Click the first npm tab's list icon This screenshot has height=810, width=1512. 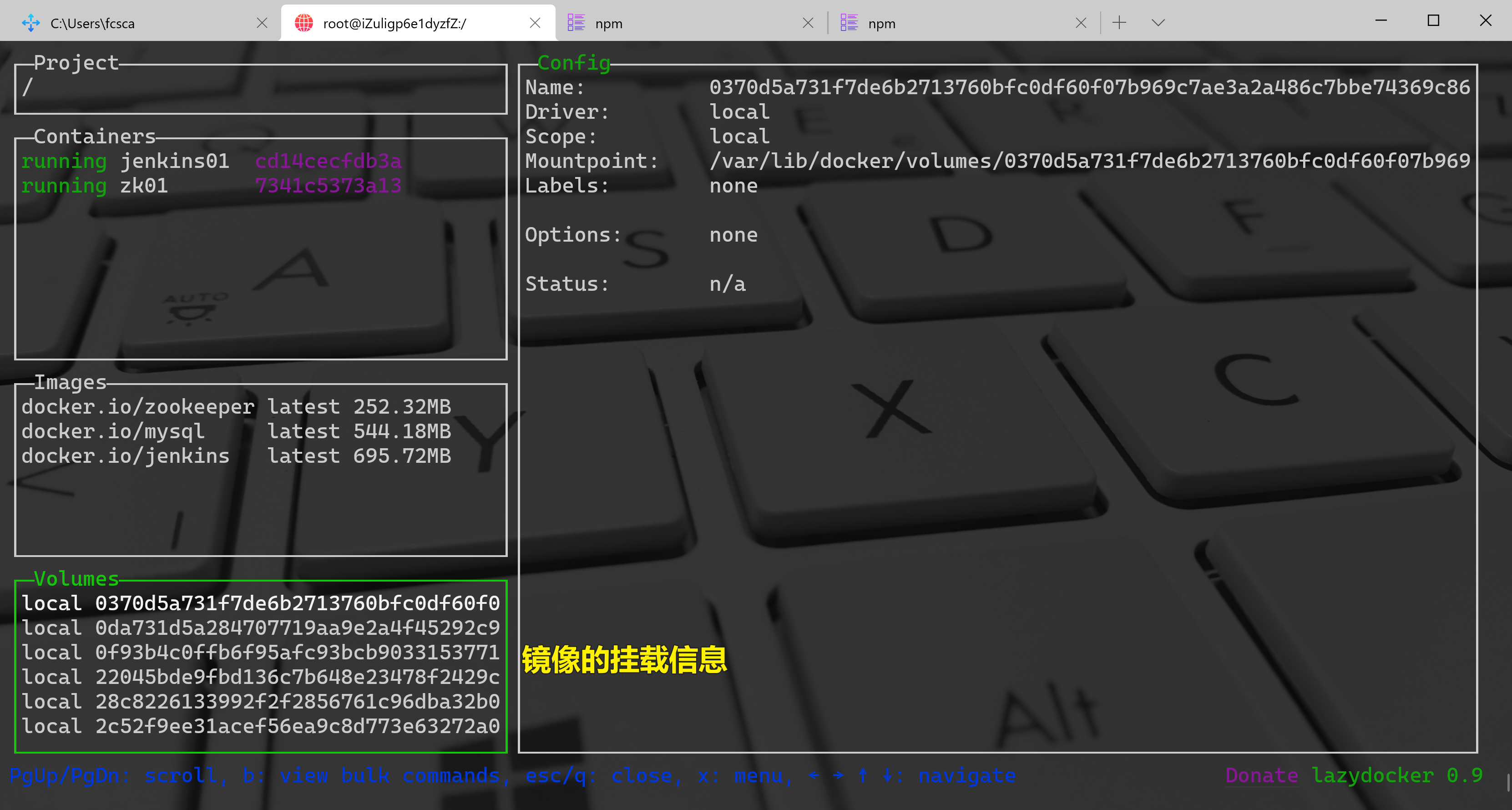(576, 23)
